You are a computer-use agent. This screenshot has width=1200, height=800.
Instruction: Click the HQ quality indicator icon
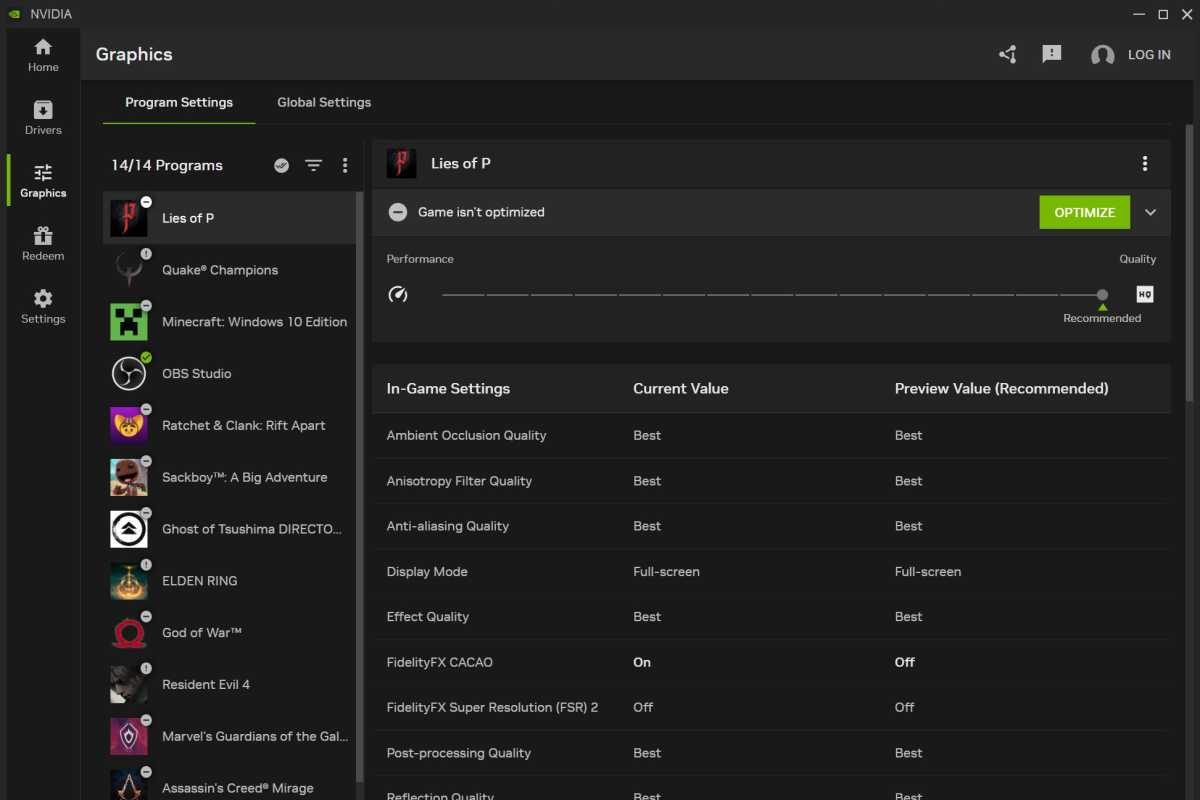[x=1144, y=293]
